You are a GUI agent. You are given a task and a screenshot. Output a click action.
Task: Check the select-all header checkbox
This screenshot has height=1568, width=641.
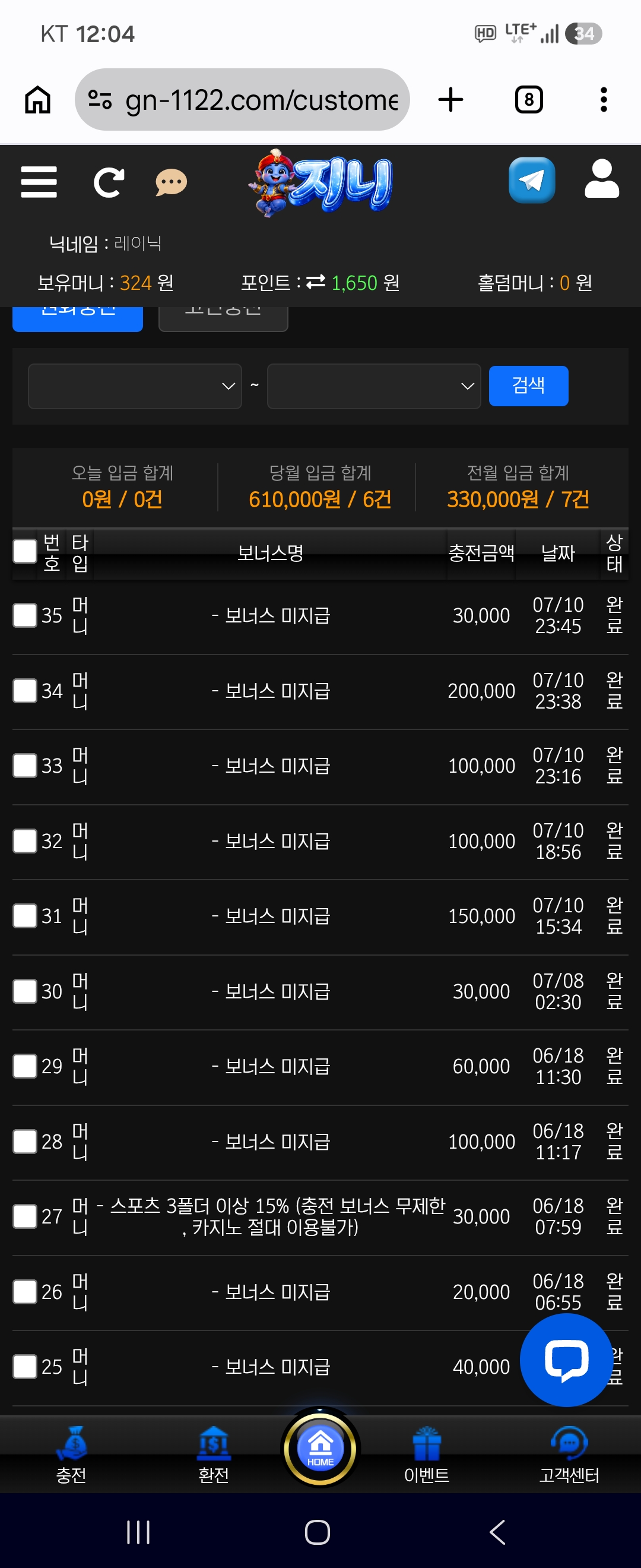point(25,552)
